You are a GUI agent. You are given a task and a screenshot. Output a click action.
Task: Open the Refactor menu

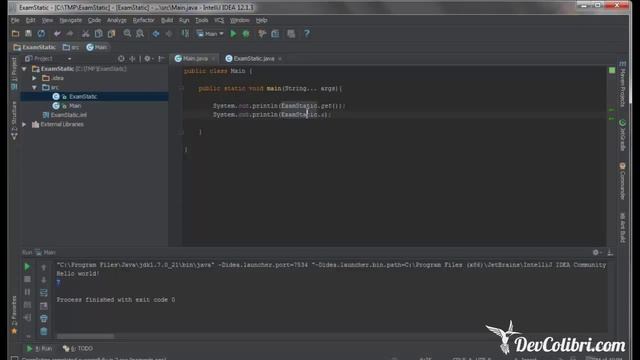click(144, 20)
